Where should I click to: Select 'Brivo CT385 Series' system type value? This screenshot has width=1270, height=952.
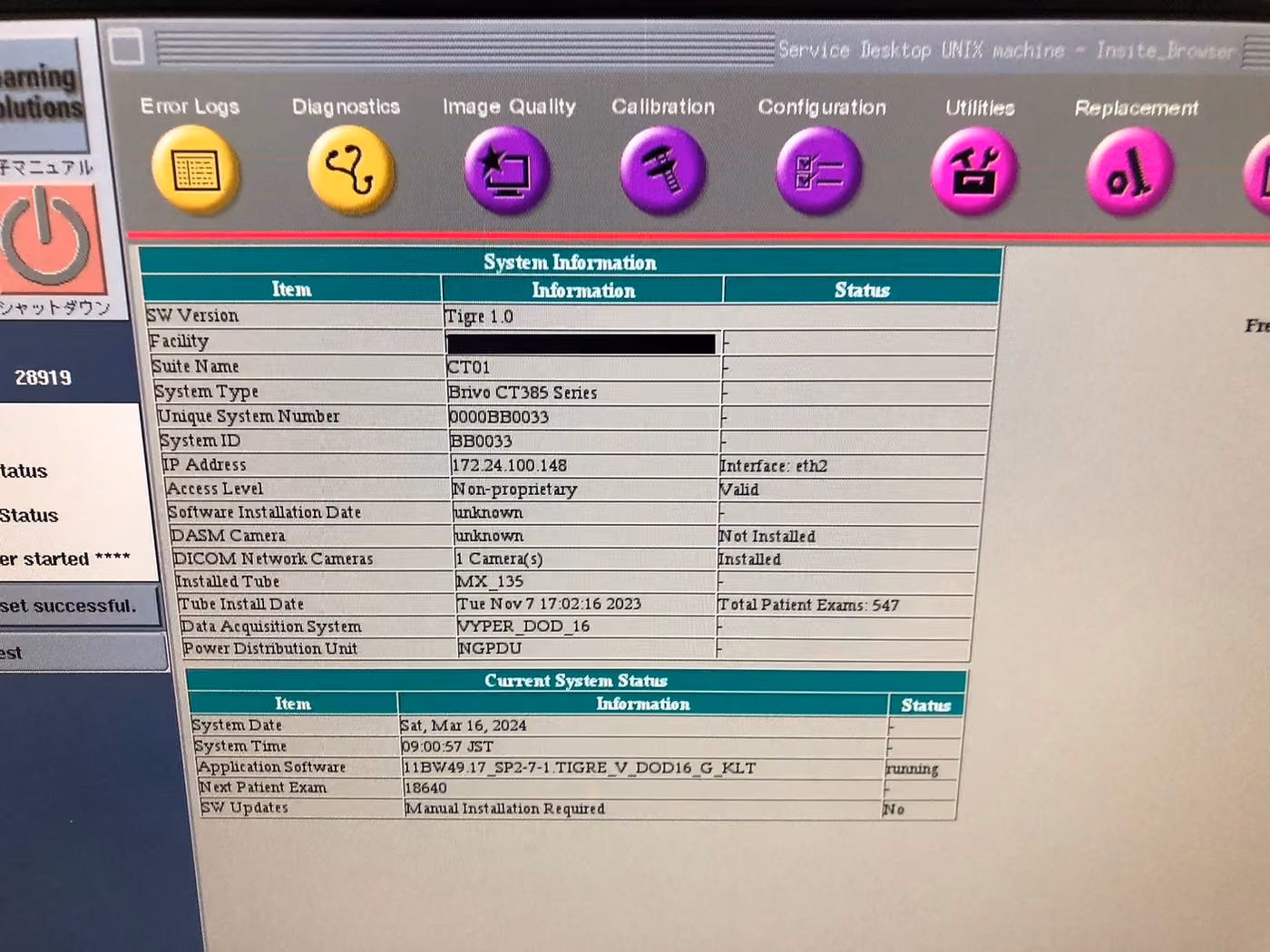point(523,393)
